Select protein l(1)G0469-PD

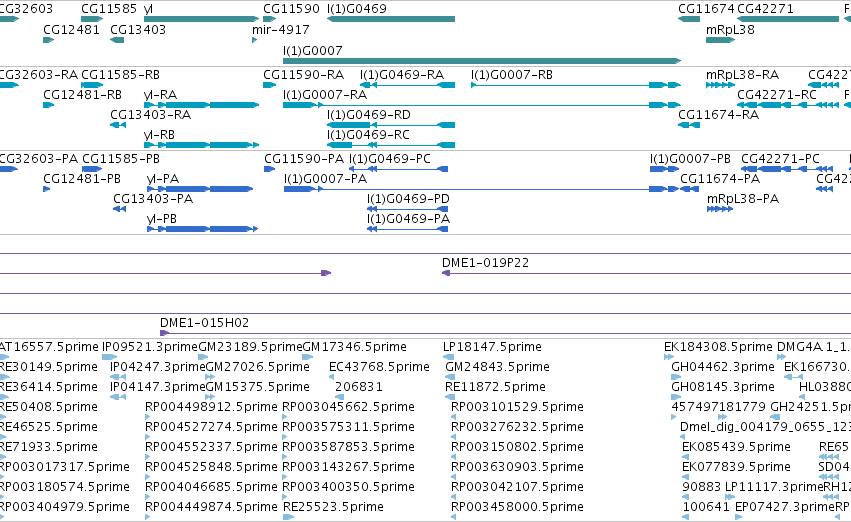pos(408,209)
